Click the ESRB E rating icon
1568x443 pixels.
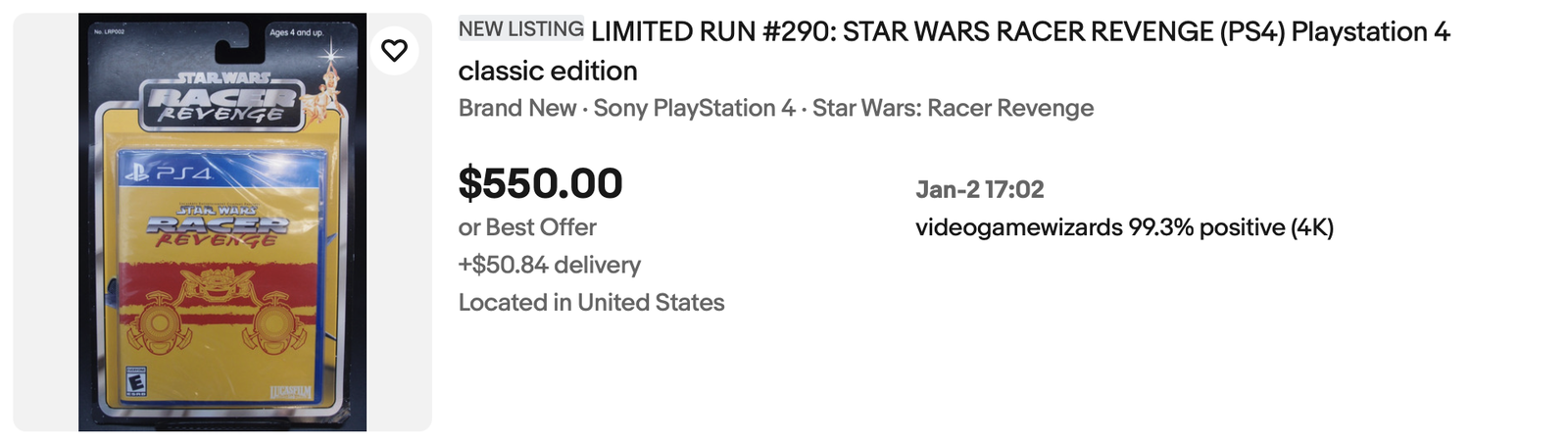[x=136, y=384]
